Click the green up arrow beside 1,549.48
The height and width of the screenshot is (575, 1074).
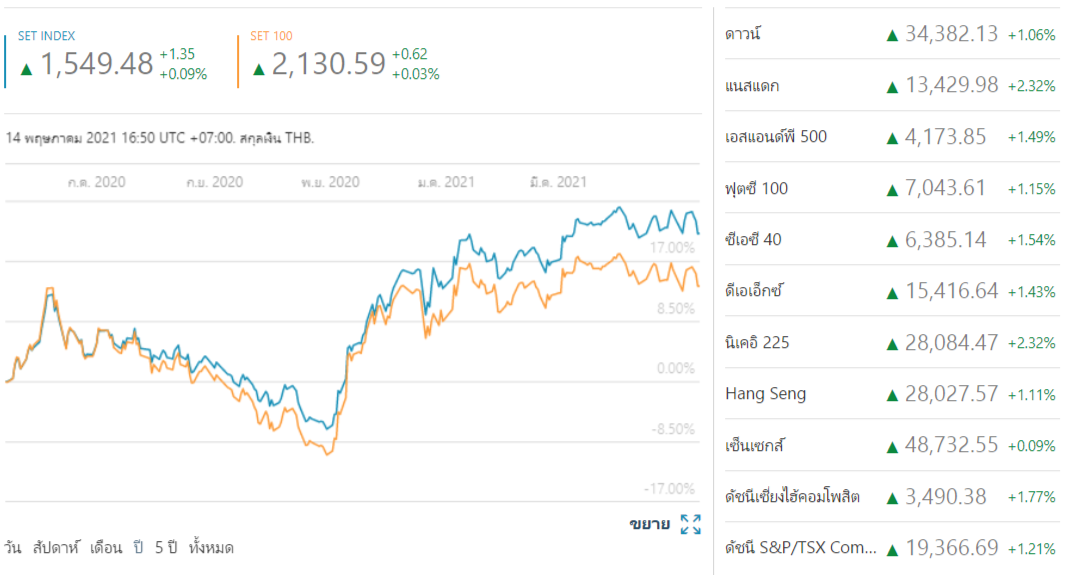point(26,69)
